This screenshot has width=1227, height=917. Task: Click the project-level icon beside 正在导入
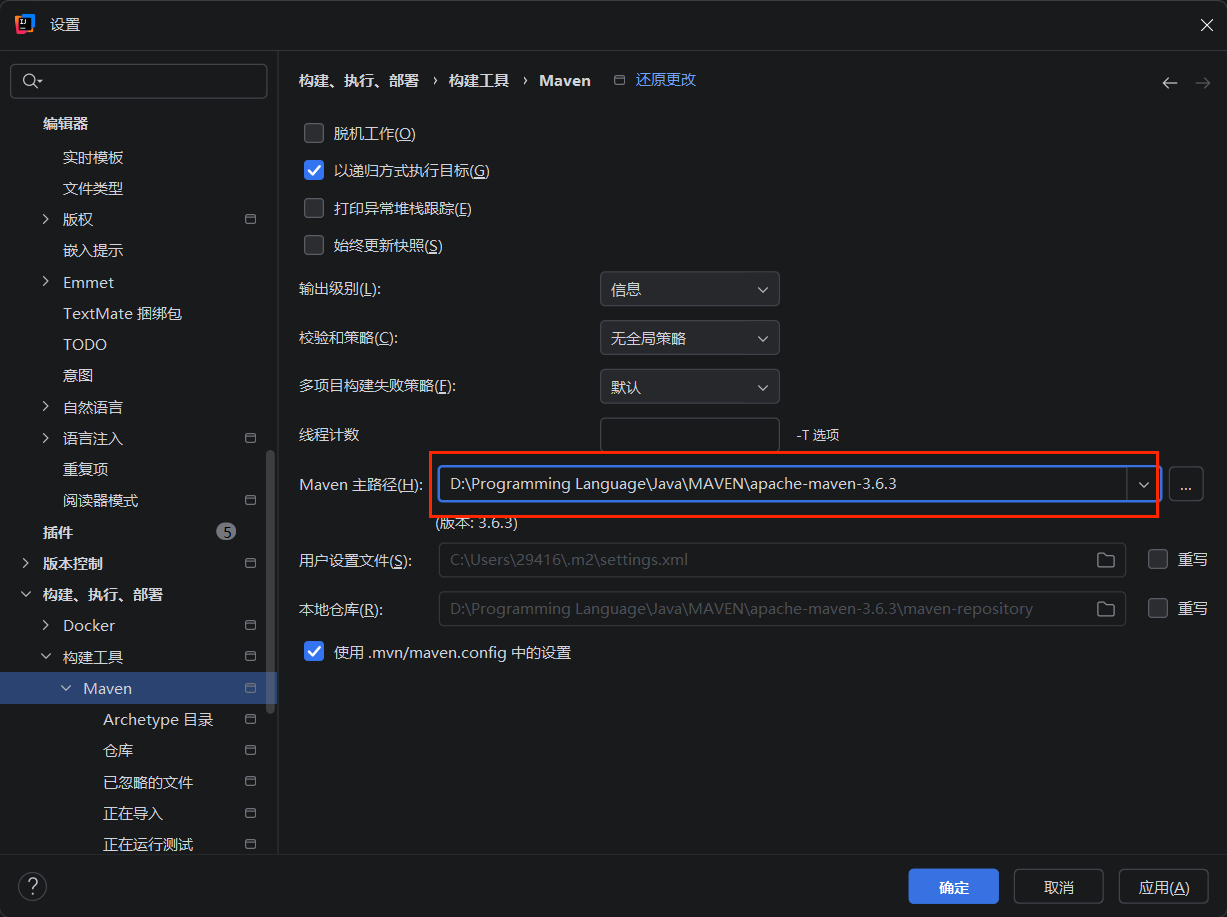click(250, 813)
